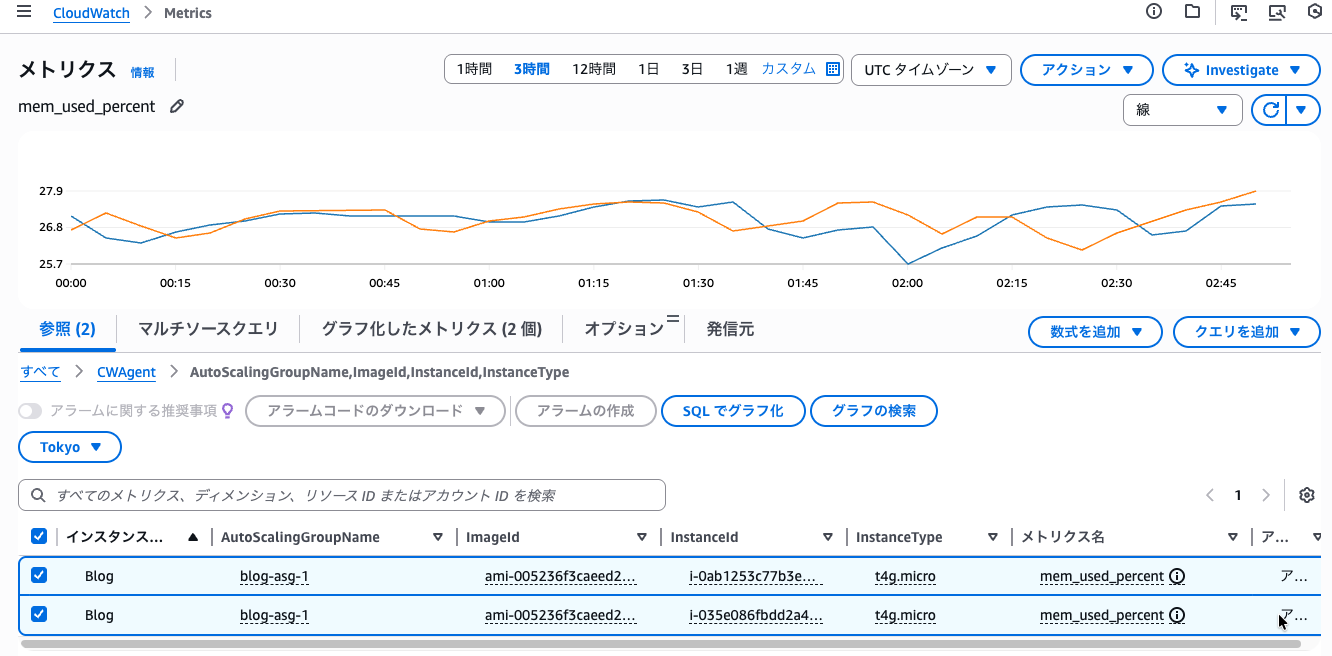Toggle the alarm recommendations switch

tap(31, 411)
